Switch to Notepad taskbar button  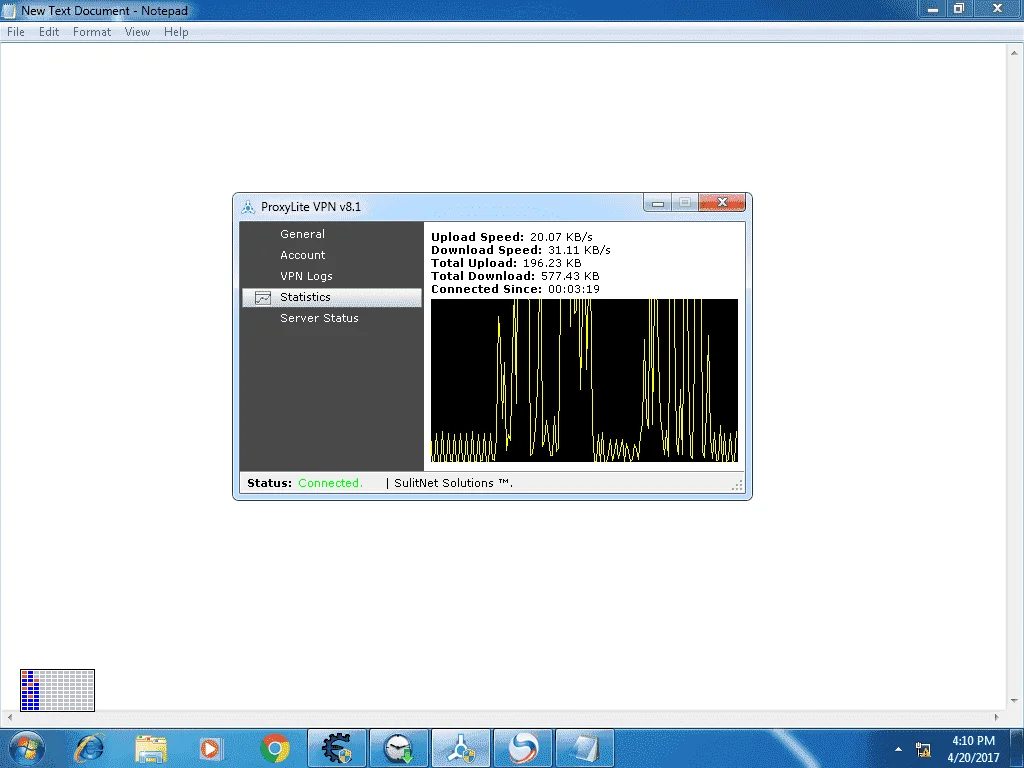tap(584, 748)
